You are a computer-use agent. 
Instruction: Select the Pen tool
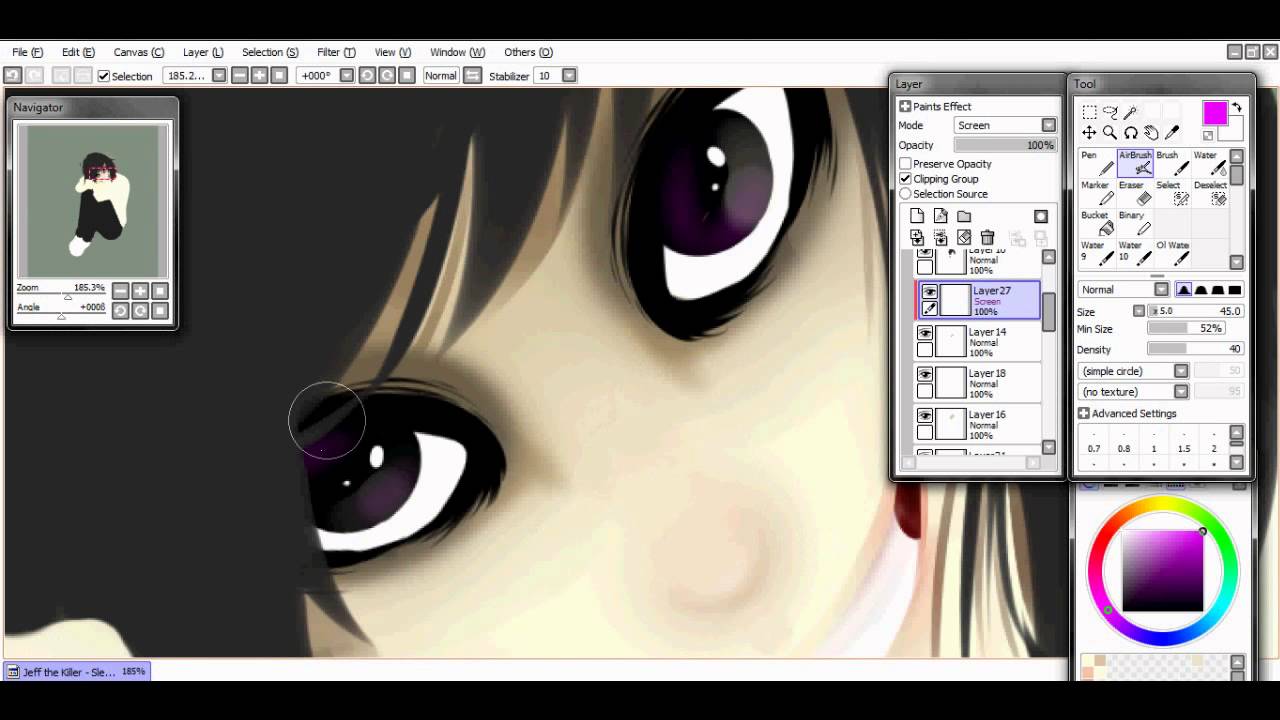click(1097, 163)
